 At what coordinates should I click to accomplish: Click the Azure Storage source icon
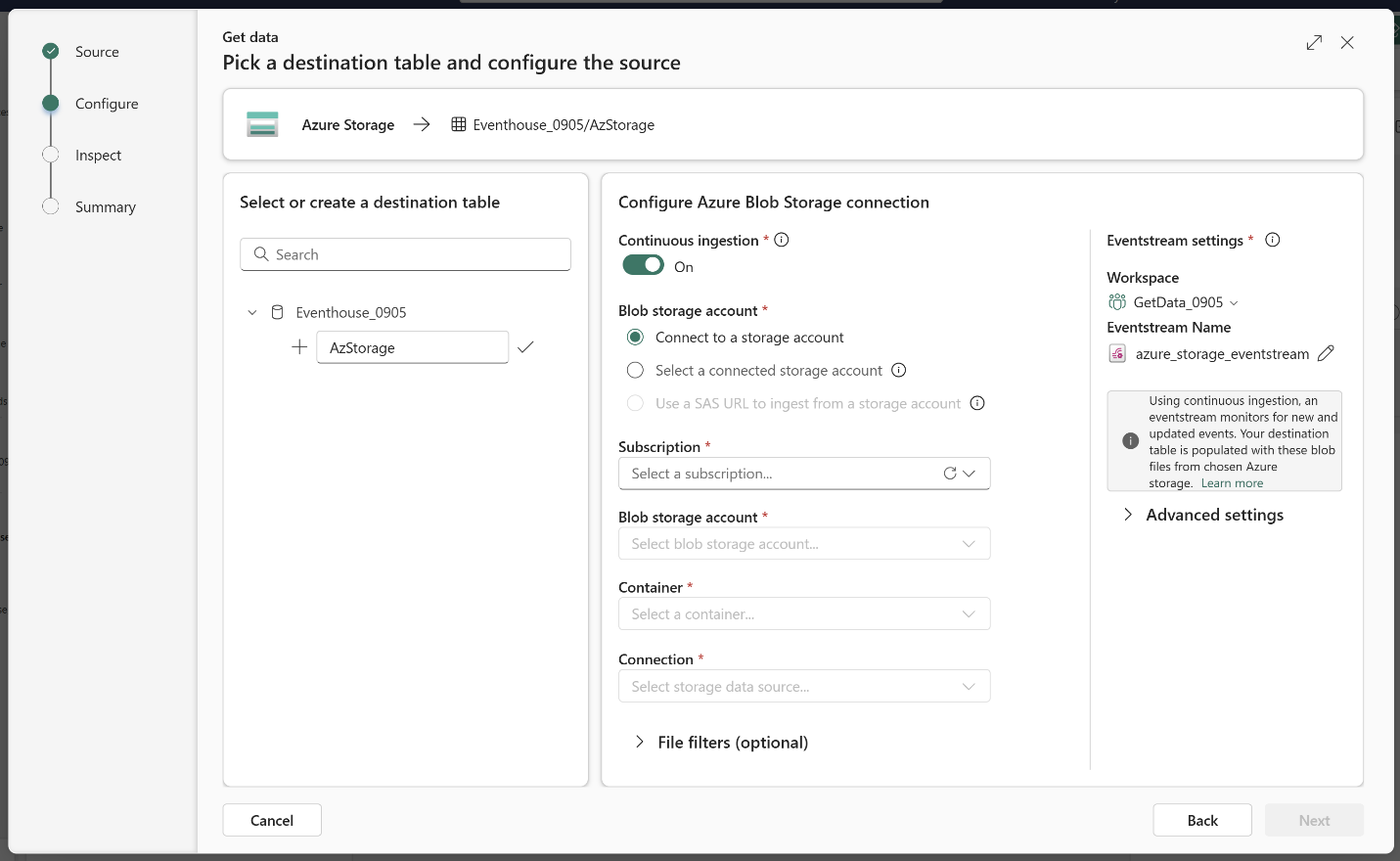262,124
